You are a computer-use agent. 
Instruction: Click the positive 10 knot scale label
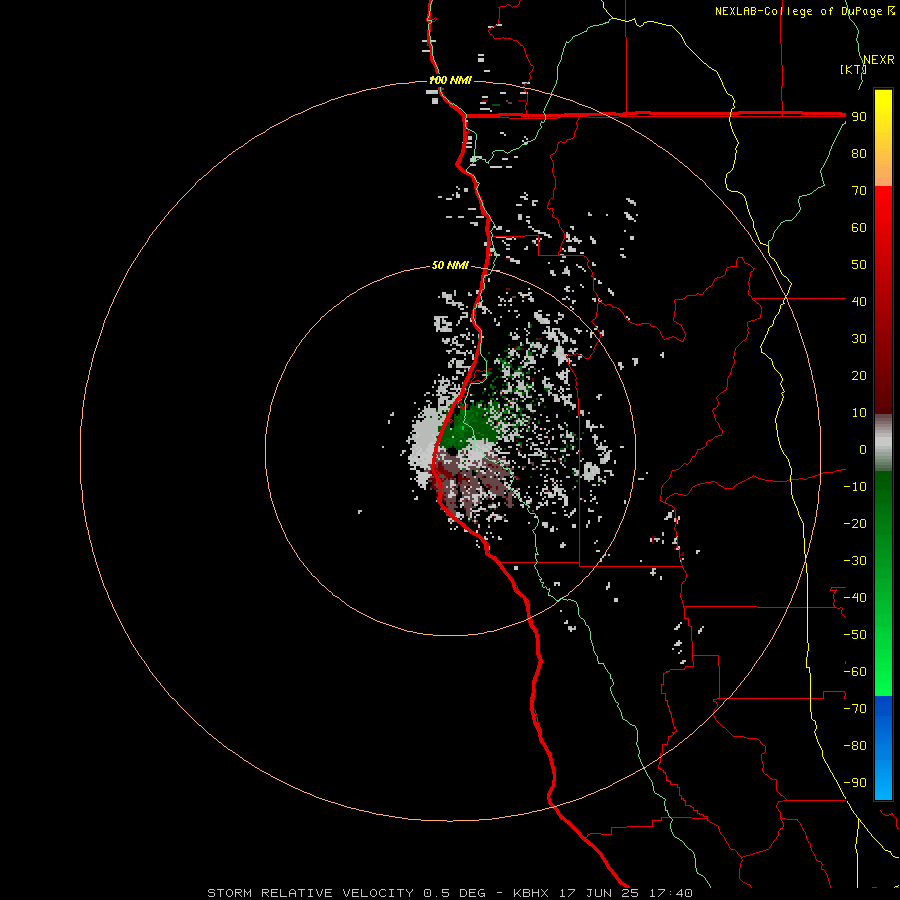[859, 413]
